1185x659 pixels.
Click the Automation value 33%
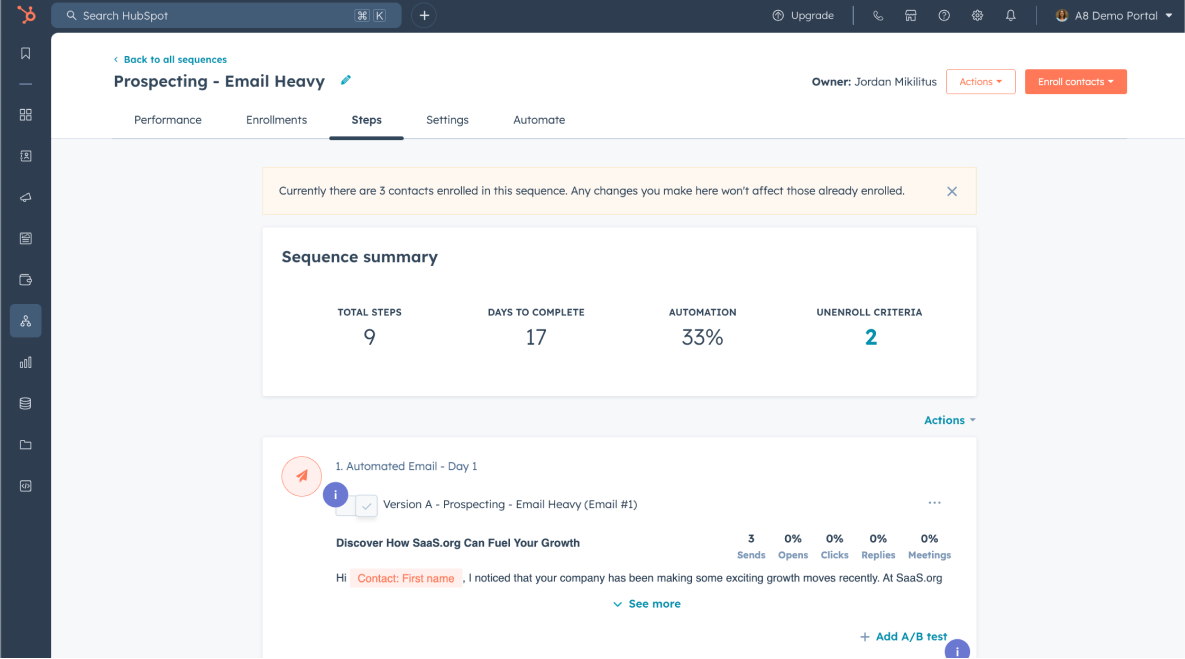703,337
